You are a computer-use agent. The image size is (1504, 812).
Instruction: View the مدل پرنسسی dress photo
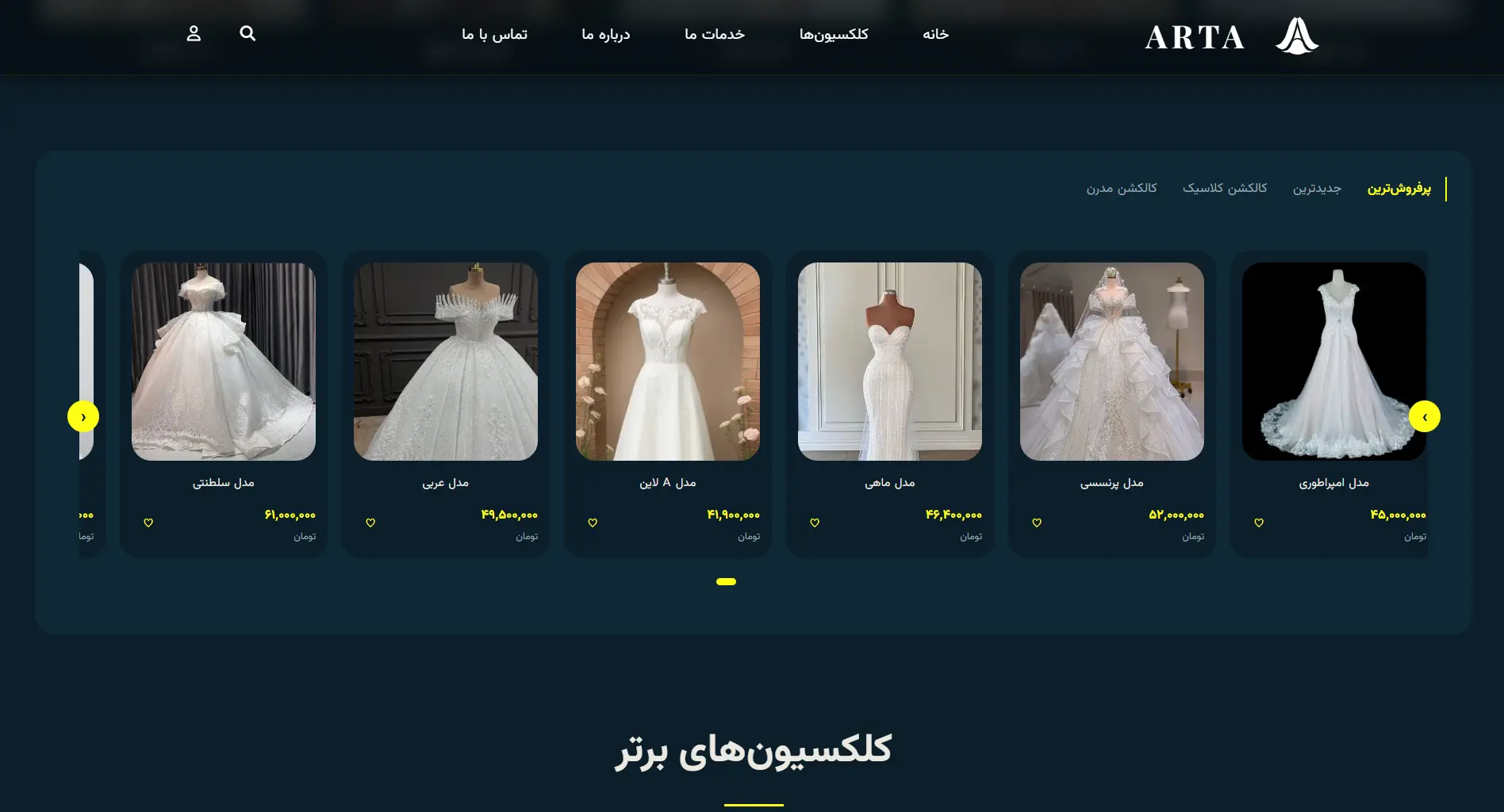click(1112, 362)
